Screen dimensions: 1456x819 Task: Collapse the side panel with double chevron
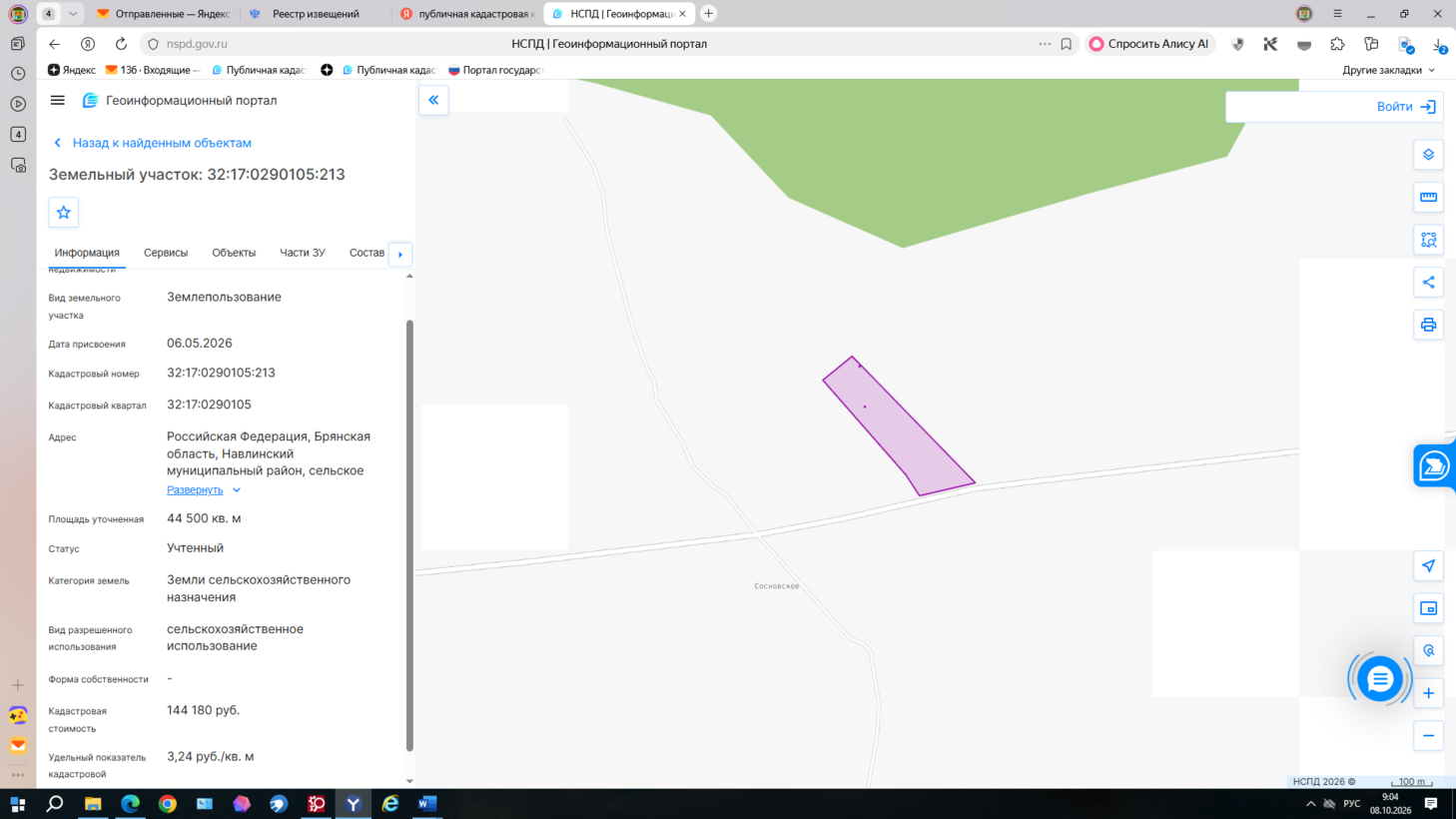pos(433,100)
